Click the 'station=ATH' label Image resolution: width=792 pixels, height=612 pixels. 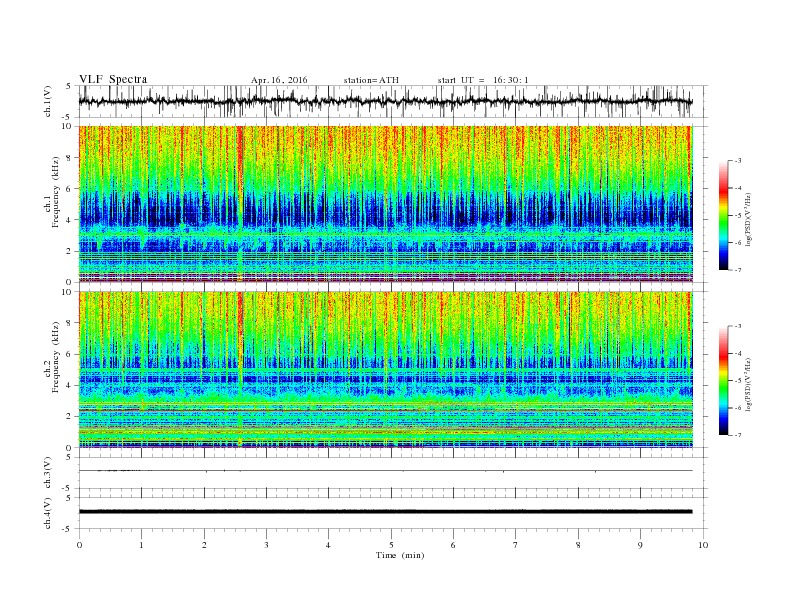tap(371, 80)
